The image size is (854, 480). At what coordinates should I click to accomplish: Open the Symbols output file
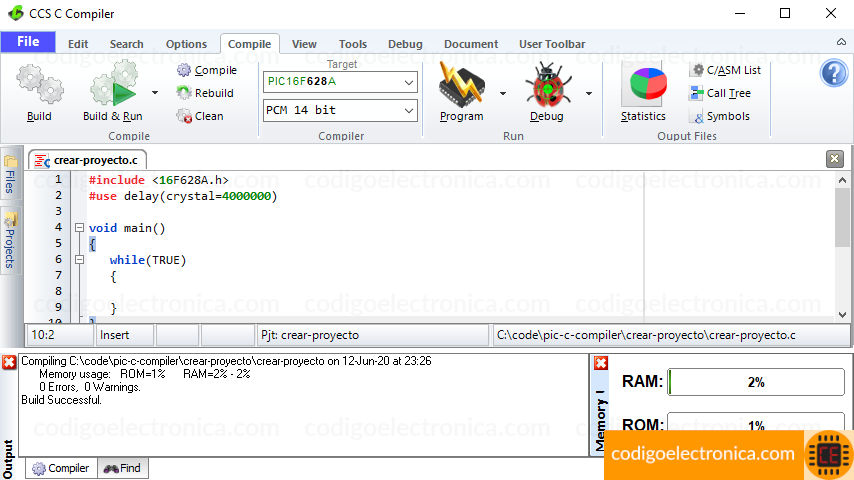720,116
